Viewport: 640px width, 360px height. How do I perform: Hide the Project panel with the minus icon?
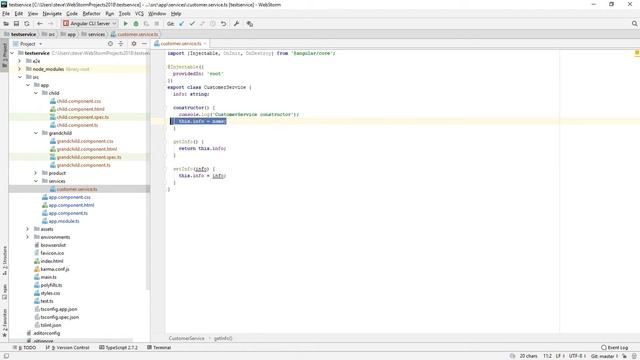click(x=144, y=44)
